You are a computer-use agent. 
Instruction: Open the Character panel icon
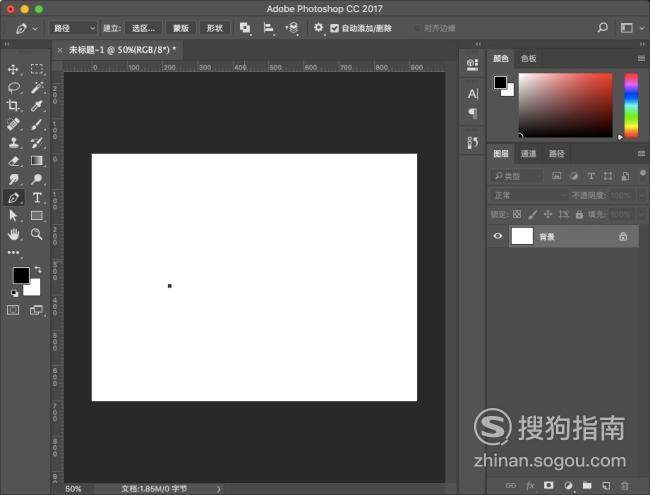[473, 94]
